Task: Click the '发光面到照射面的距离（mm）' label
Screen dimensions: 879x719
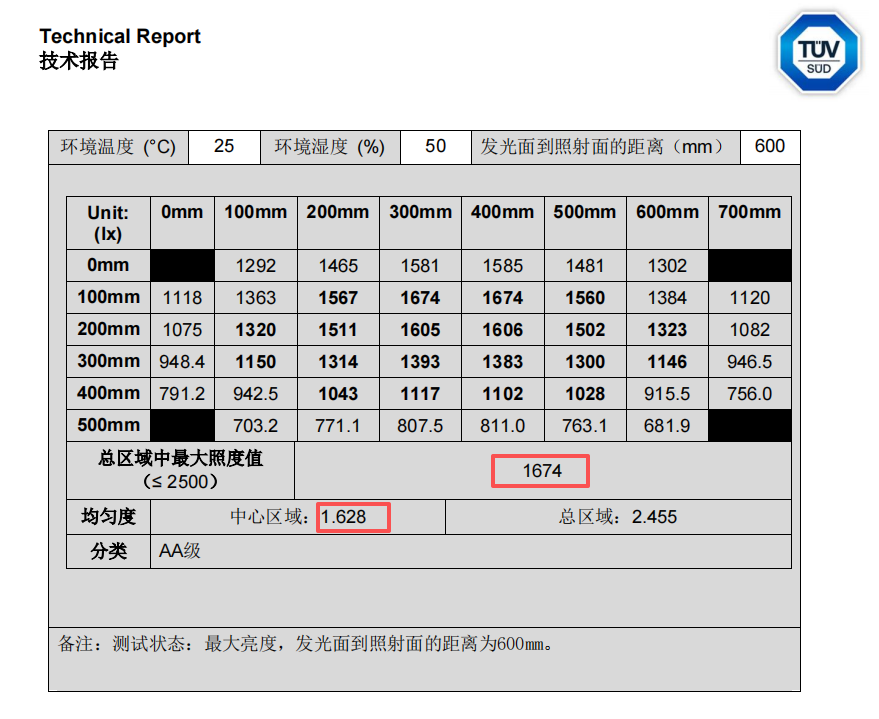Action: click(605, 147)
